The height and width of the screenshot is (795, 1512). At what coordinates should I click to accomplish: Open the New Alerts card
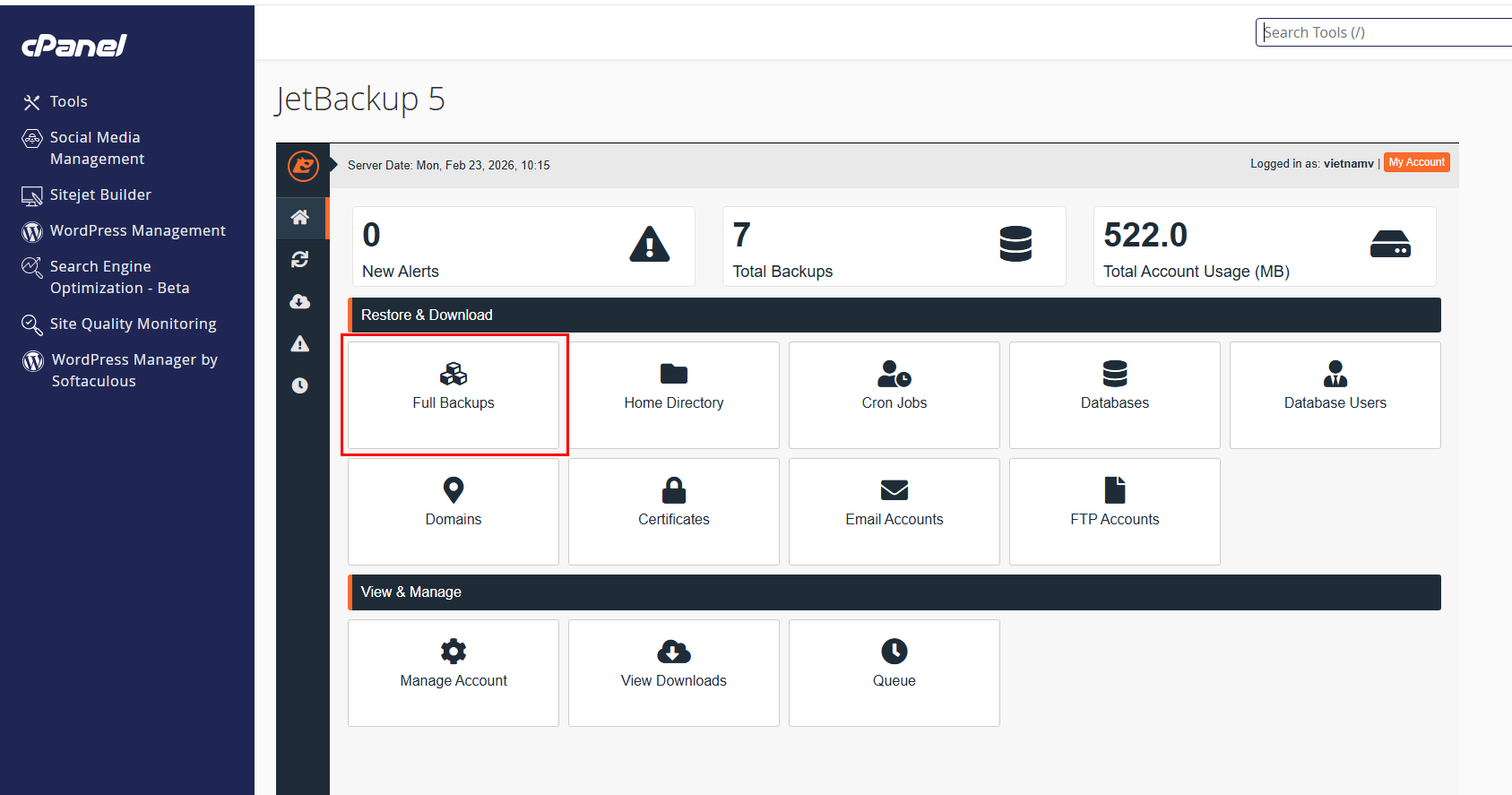523,246
